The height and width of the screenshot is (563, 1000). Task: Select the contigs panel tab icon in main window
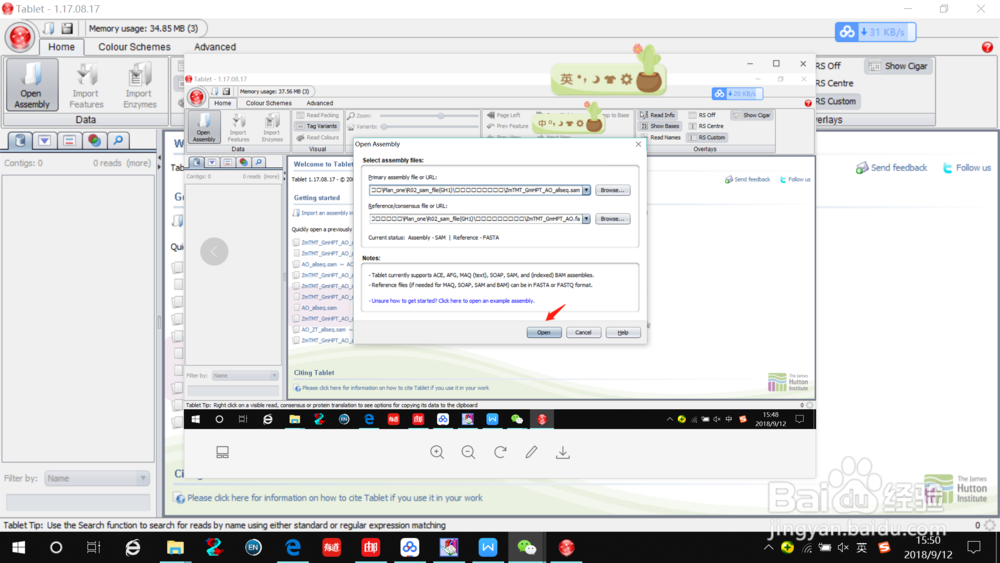click(x=20, y=140)
